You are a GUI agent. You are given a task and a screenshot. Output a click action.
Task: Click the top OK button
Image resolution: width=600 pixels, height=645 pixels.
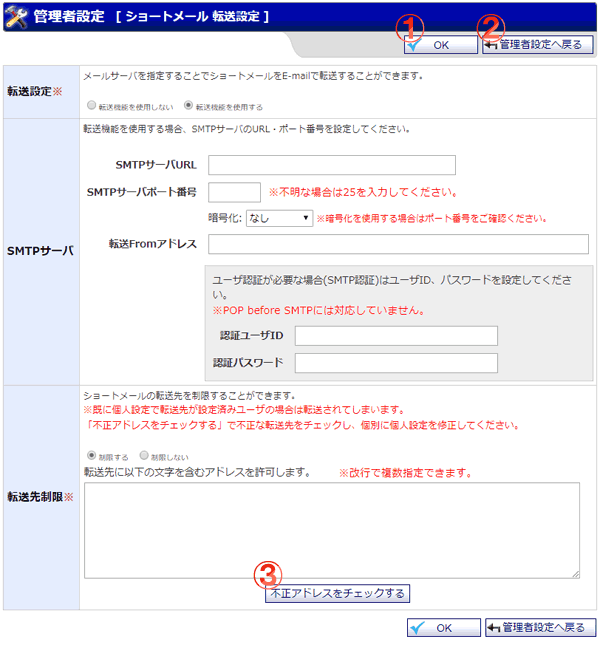coord(440,45)
